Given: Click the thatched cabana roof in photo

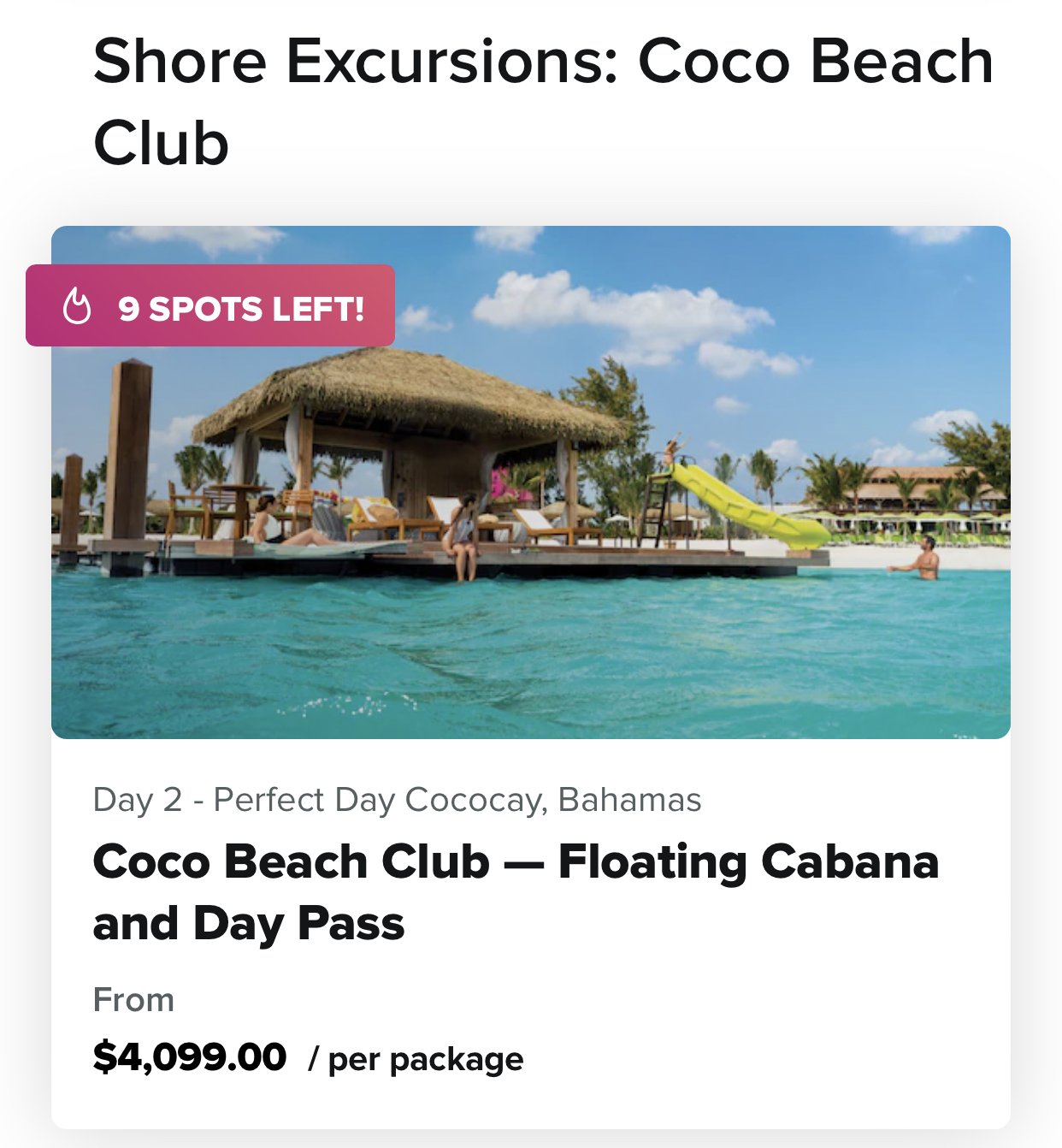Looking at the screenshot, I should point(409,395).
